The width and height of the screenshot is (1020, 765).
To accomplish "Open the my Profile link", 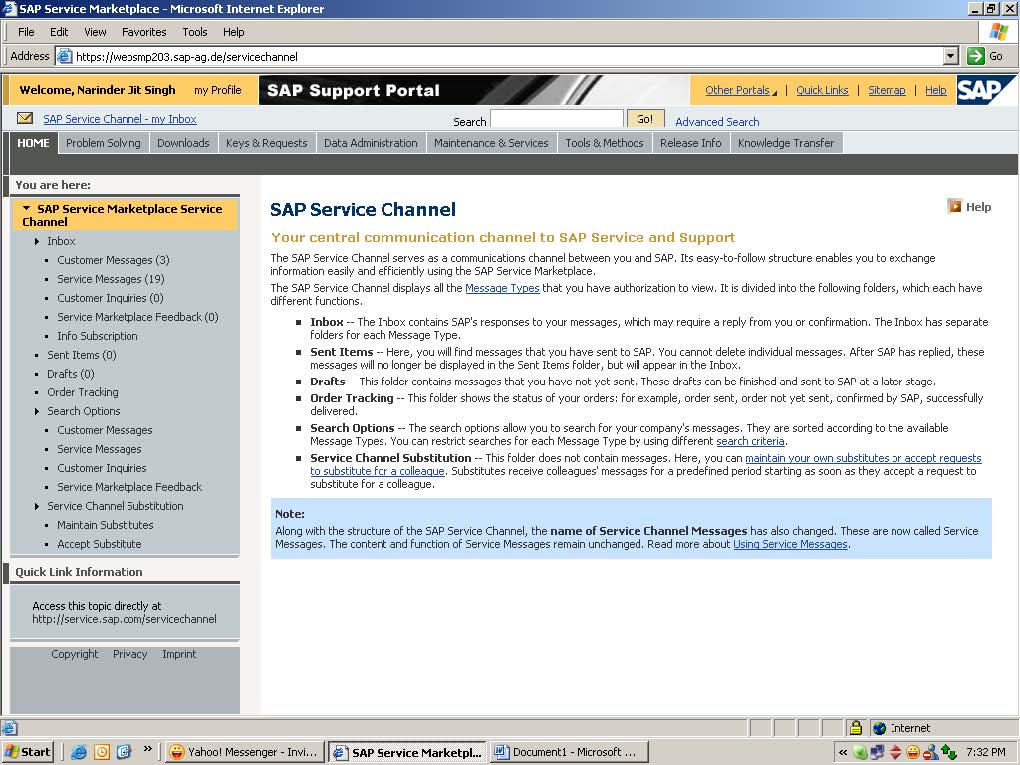I will click(x=218, y=90).
